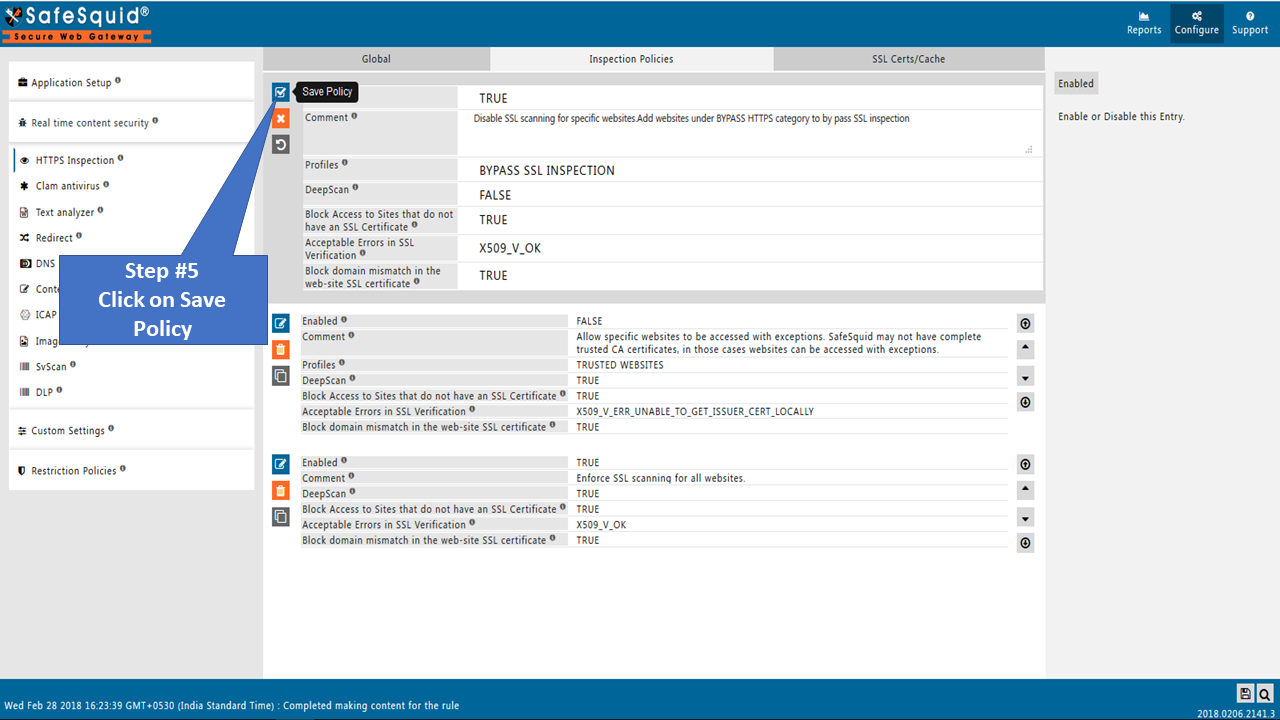Screen dimensions: 1280x720
Task: Click the FALSE value of Enabled row
Action: [590, 321]
